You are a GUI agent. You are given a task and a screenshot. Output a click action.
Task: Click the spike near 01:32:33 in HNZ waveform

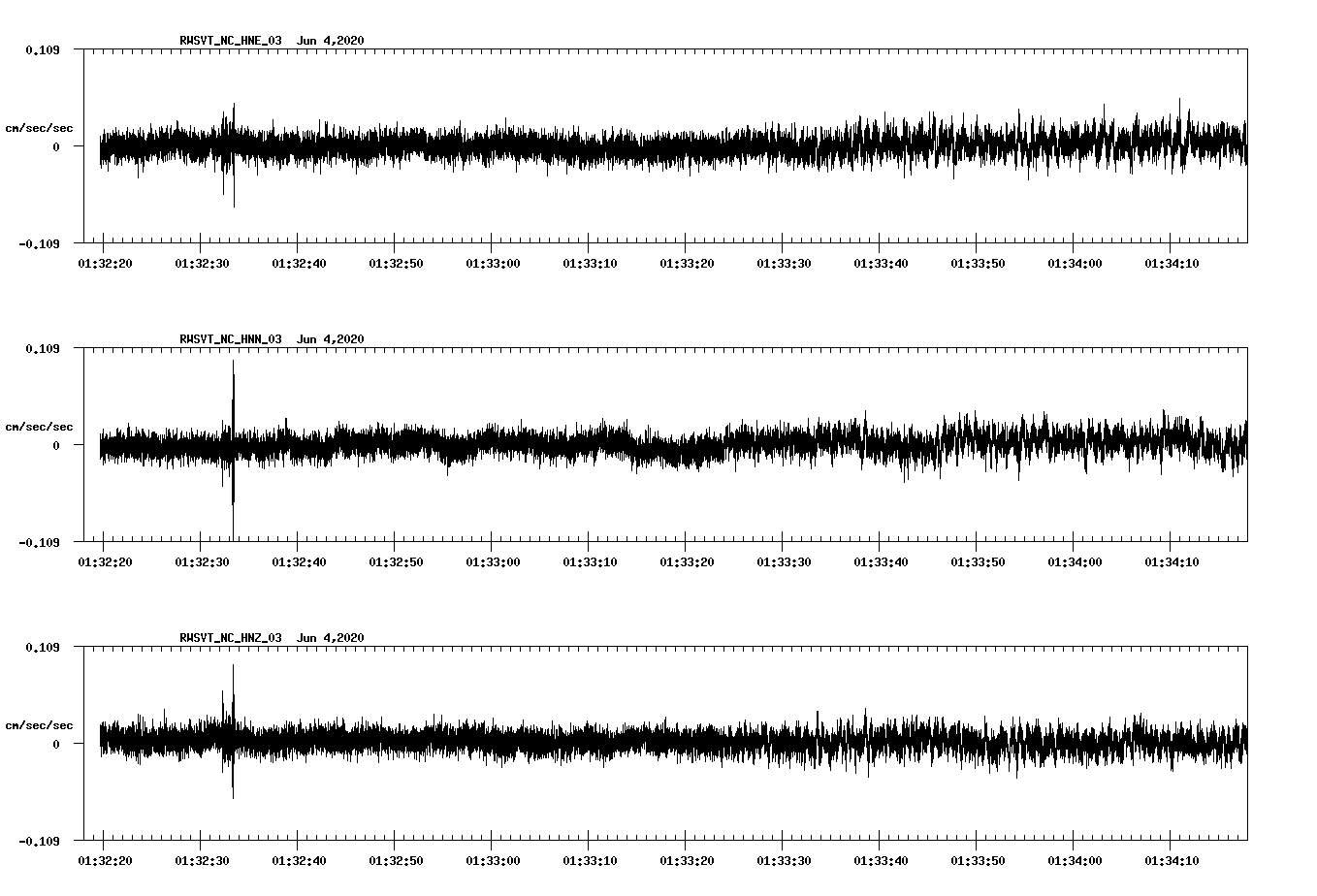[x=233, y=732]
